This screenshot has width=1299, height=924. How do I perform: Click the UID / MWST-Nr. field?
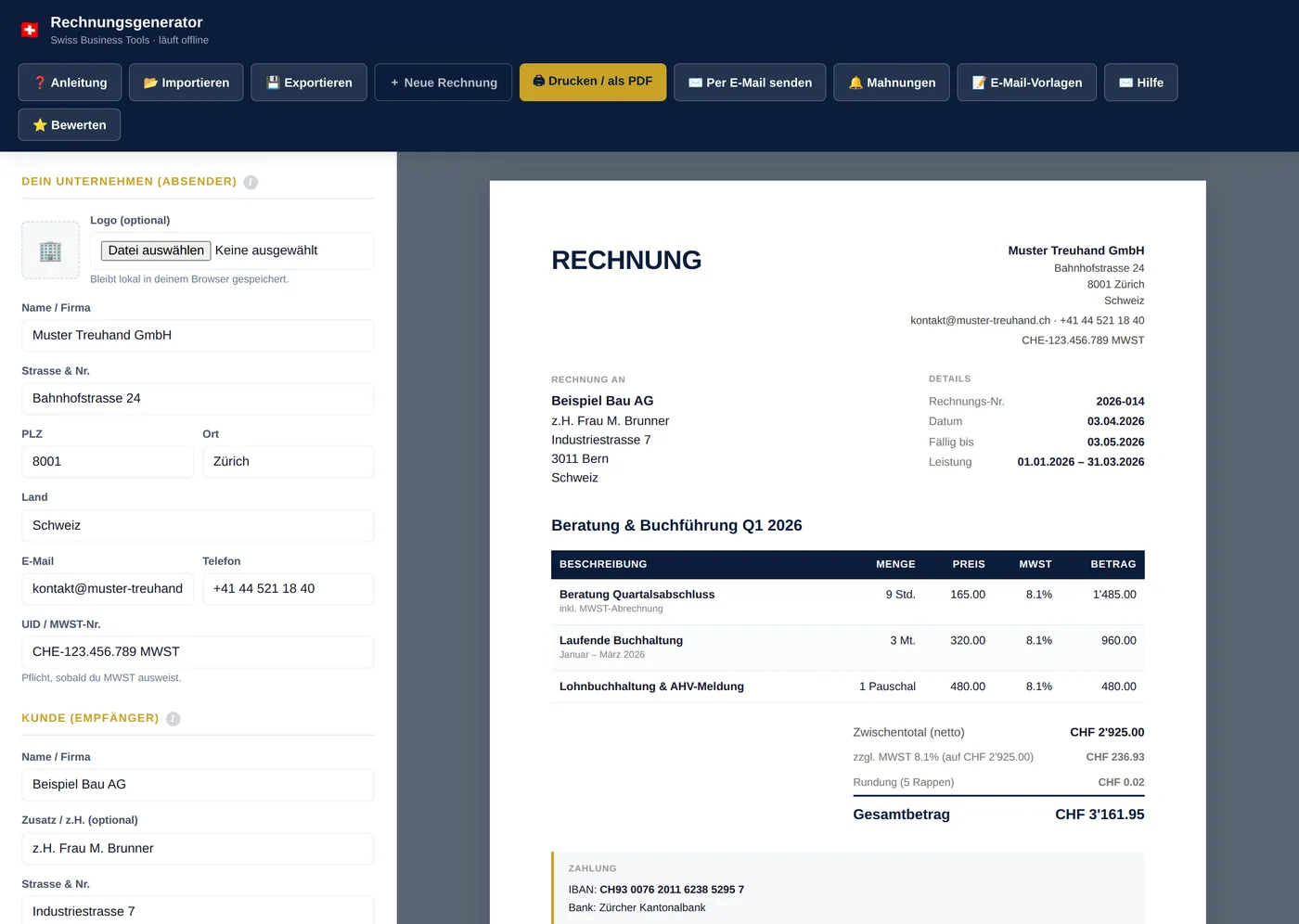(198, 652)
